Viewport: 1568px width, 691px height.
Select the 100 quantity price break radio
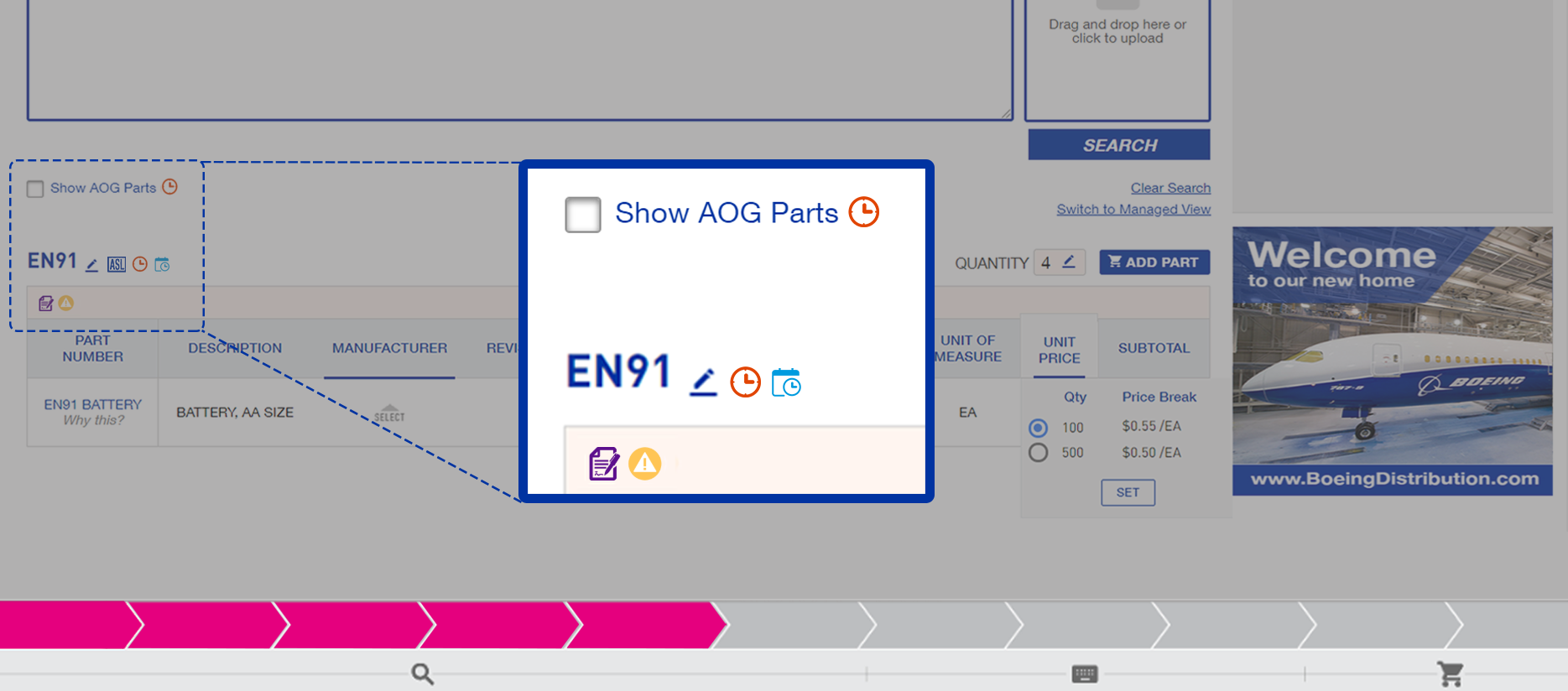coord(1039,428)
